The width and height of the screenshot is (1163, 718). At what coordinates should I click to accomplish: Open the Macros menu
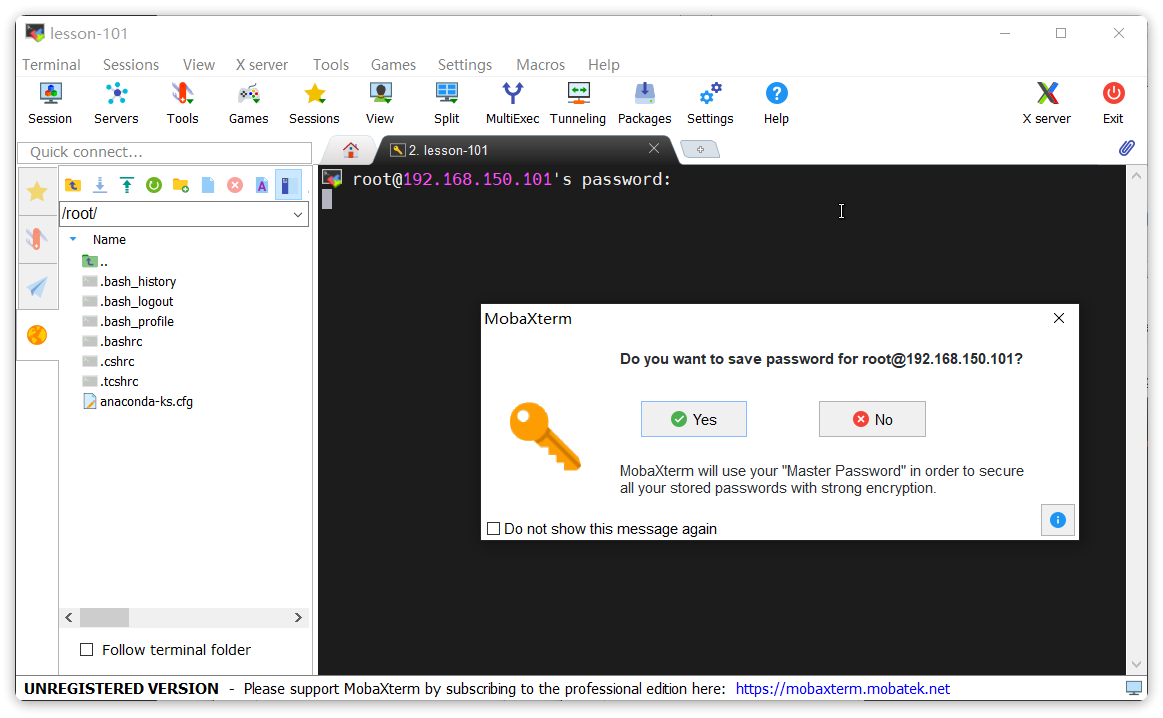point(540,64)
